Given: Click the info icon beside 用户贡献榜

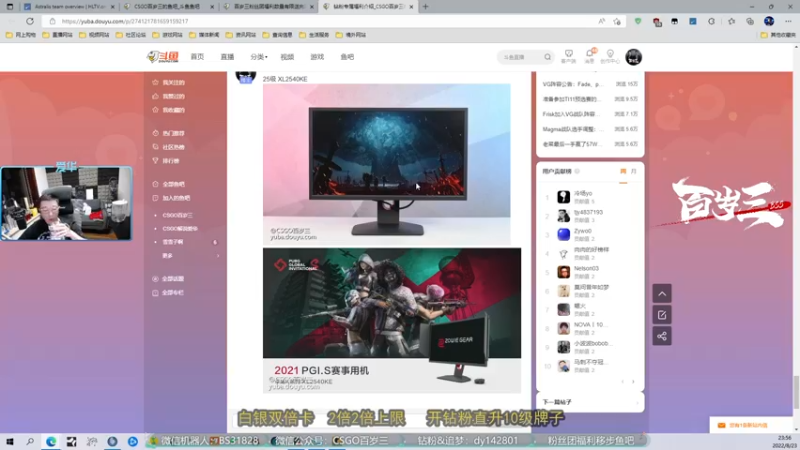Looking at the screenshot, I should 577,171.
